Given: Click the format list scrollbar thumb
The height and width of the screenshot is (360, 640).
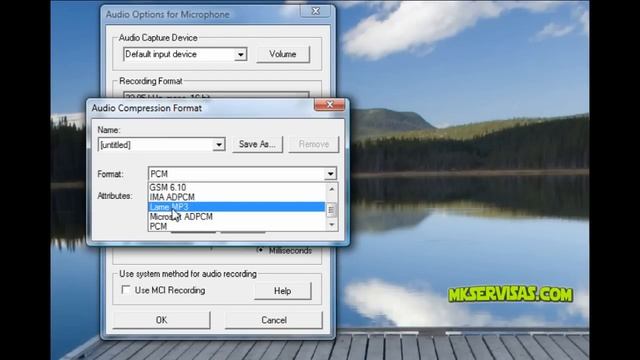Looking at the screenshot, I should tap(331, 210).
